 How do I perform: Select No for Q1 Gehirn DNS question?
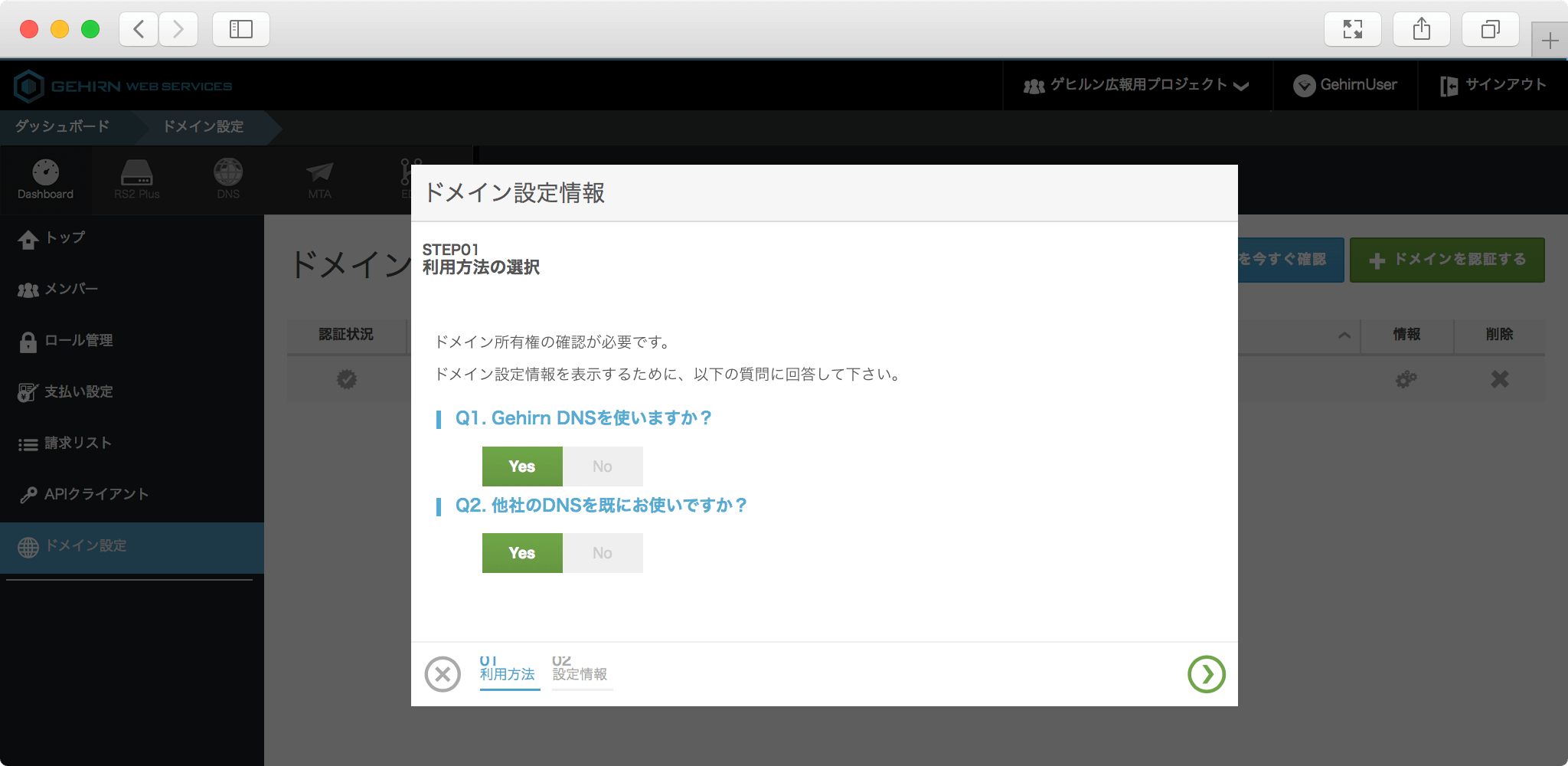(x=603, y=466)
